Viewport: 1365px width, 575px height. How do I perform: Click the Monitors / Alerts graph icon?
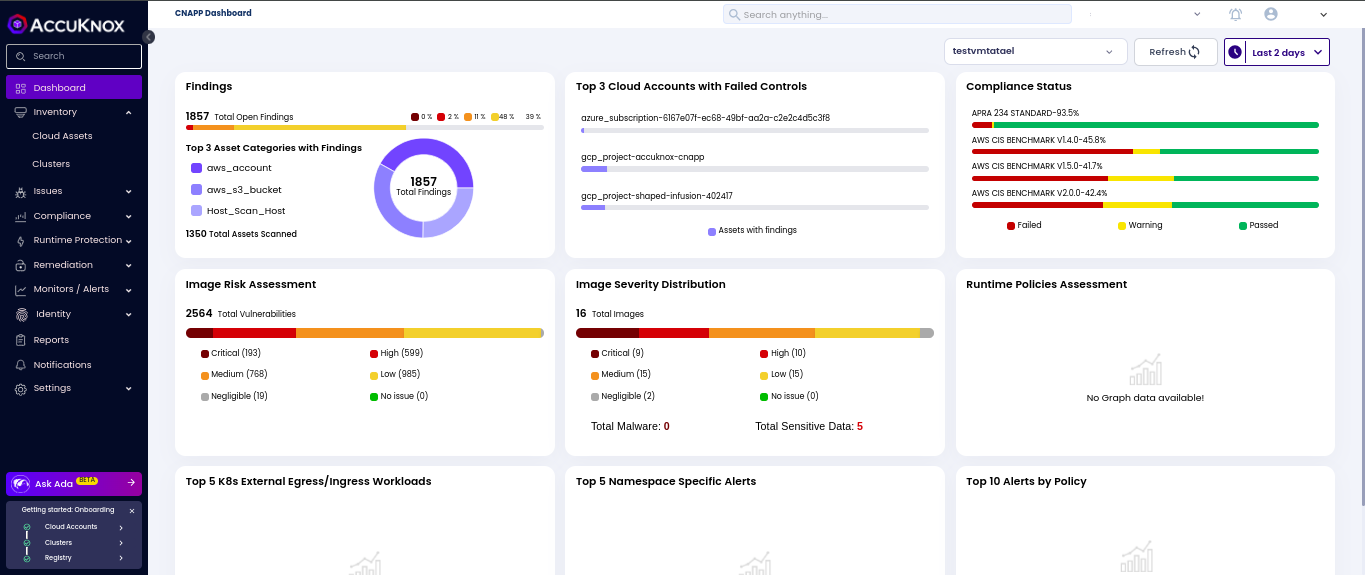point(21,290)
